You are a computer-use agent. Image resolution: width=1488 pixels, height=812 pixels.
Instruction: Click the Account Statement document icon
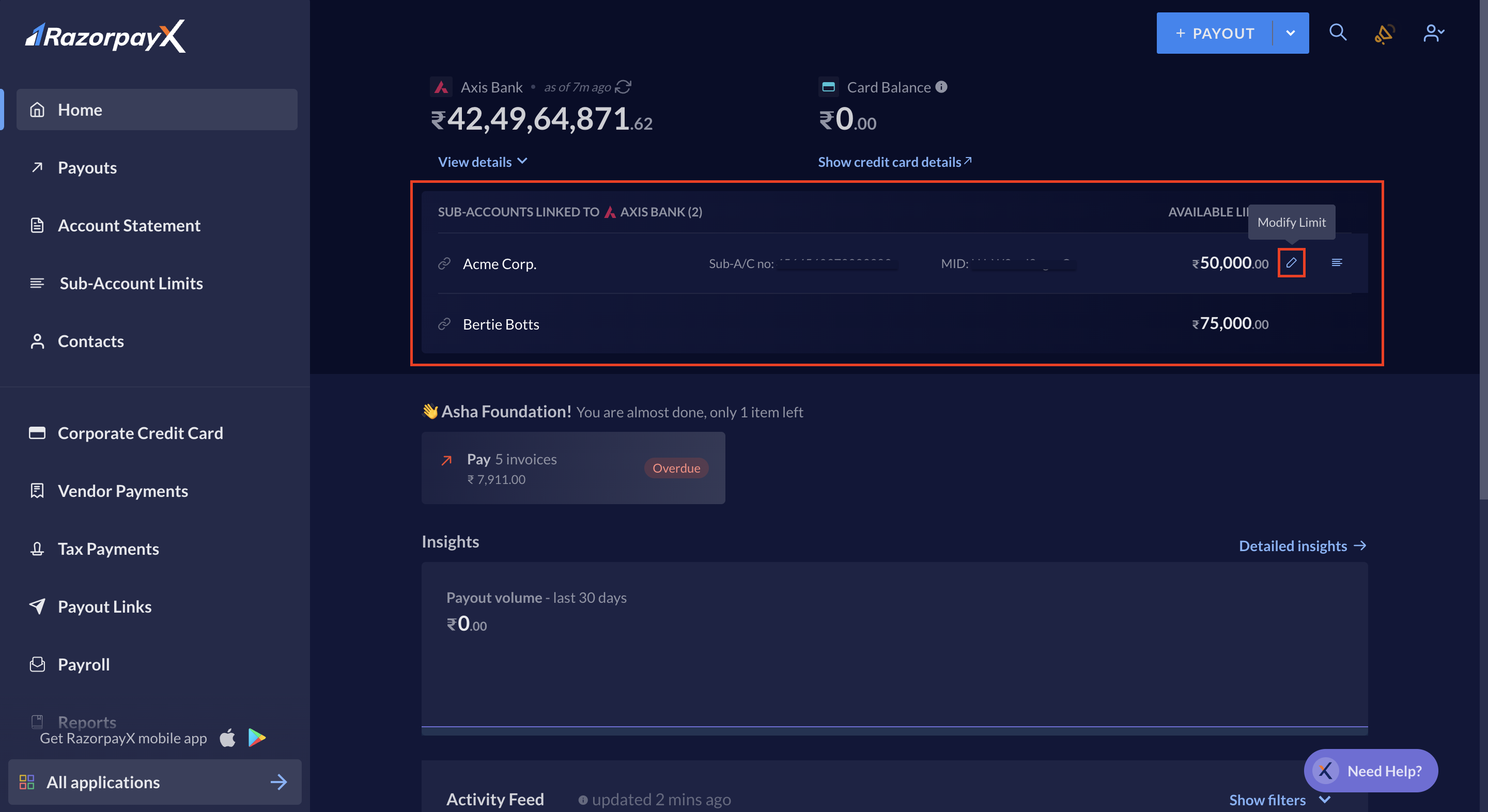point(37,225)
